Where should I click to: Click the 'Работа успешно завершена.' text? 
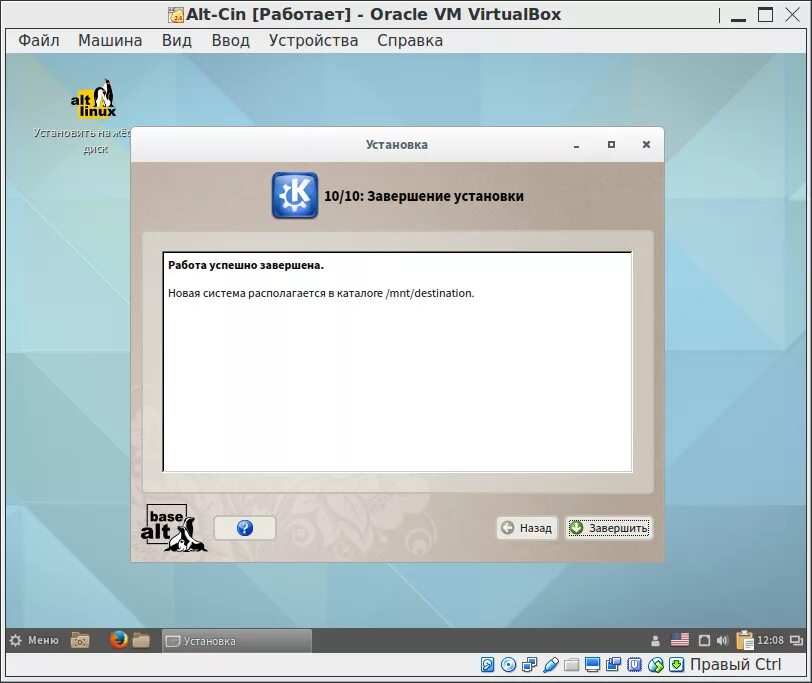(245, 265)
